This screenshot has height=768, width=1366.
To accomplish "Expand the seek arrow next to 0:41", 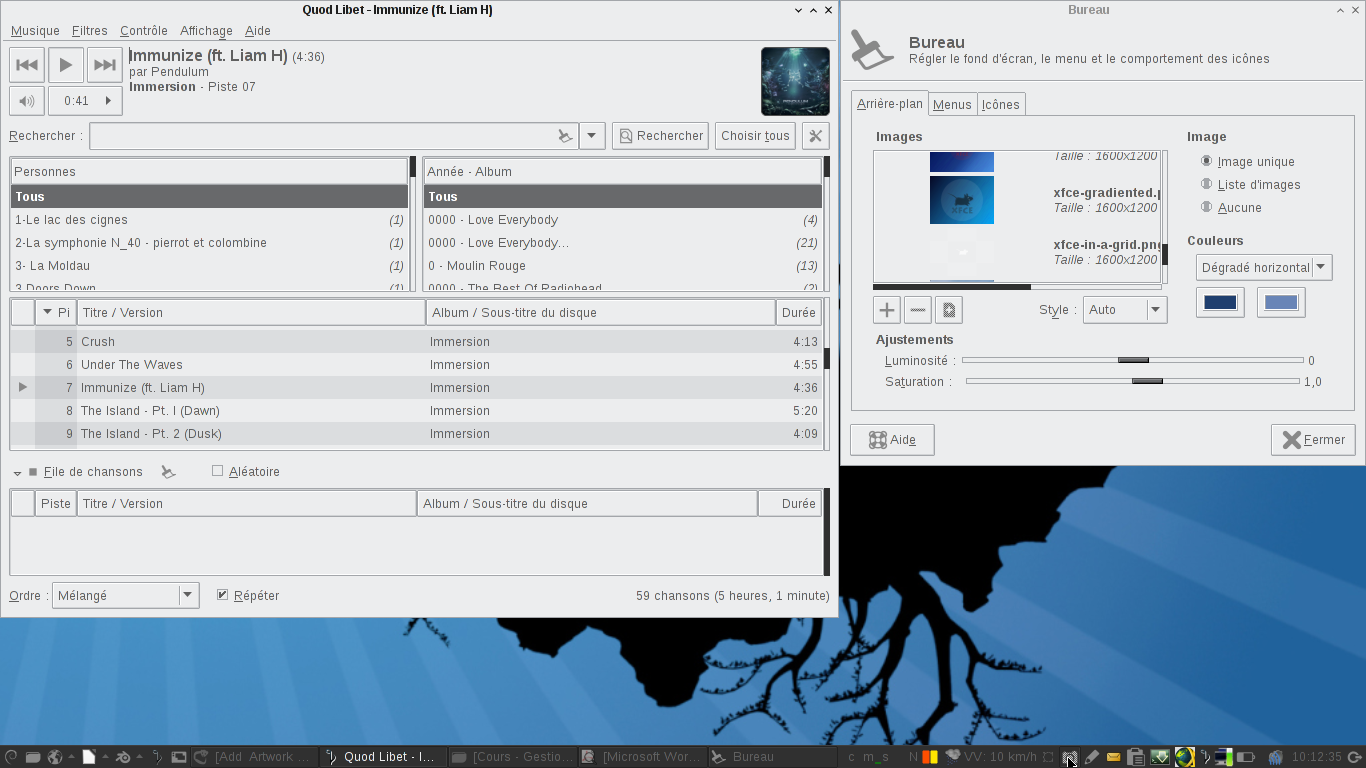I will tap(108, 100).
